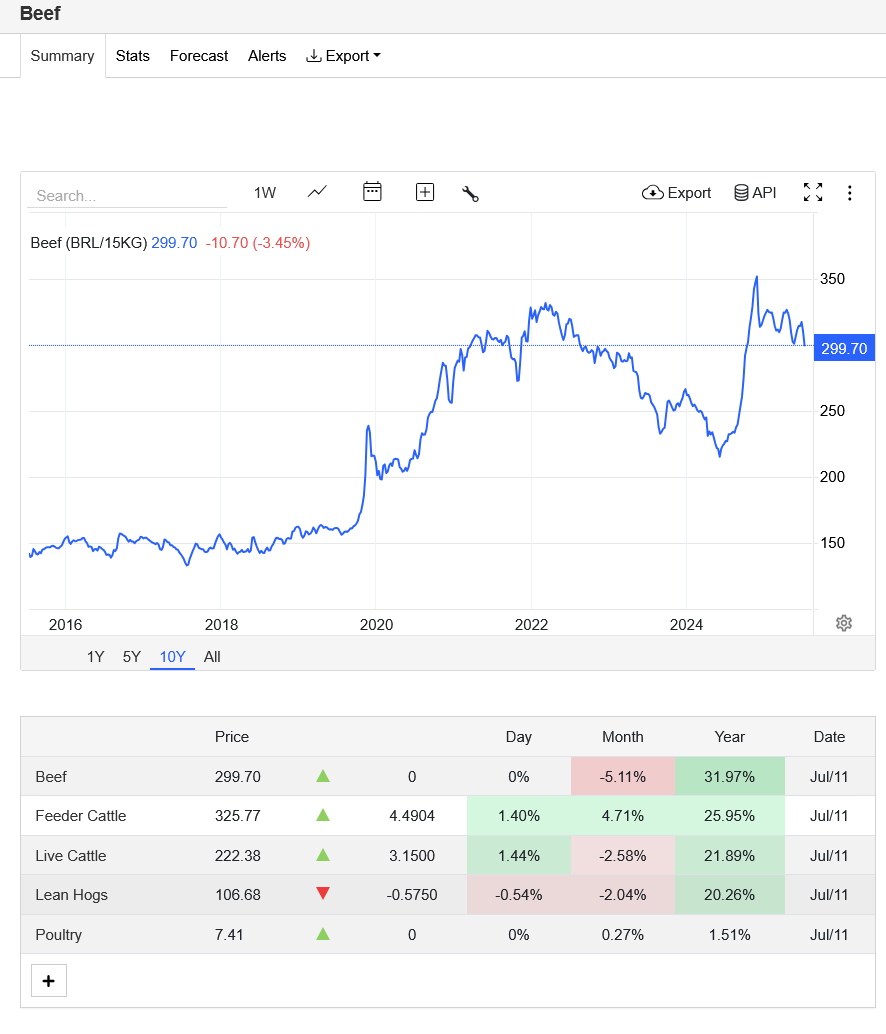Open the Live Cattle link
The height and width of the screenshot is (1034, 886).
[71, 855]
